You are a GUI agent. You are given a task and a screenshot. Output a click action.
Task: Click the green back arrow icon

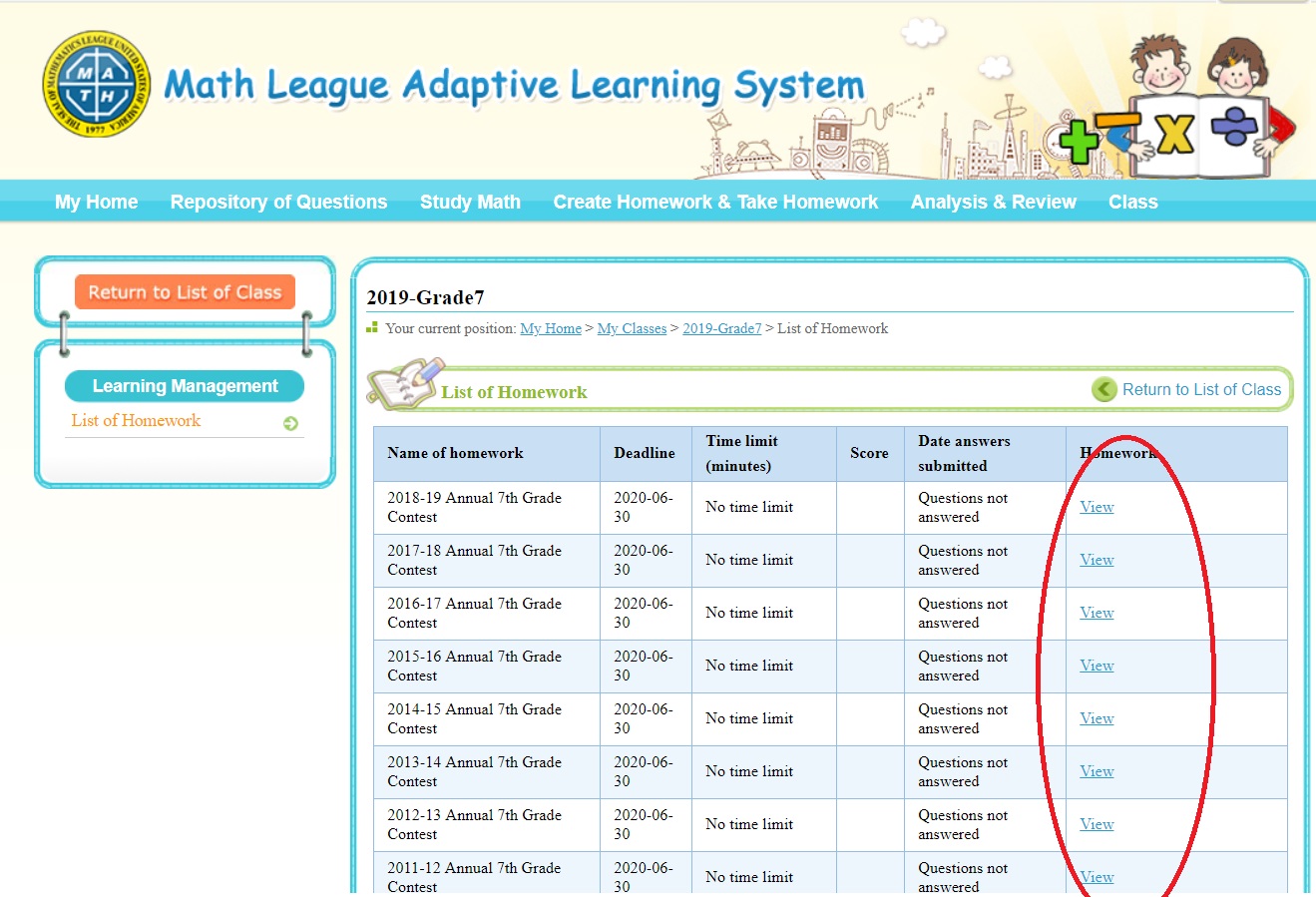1103,389
